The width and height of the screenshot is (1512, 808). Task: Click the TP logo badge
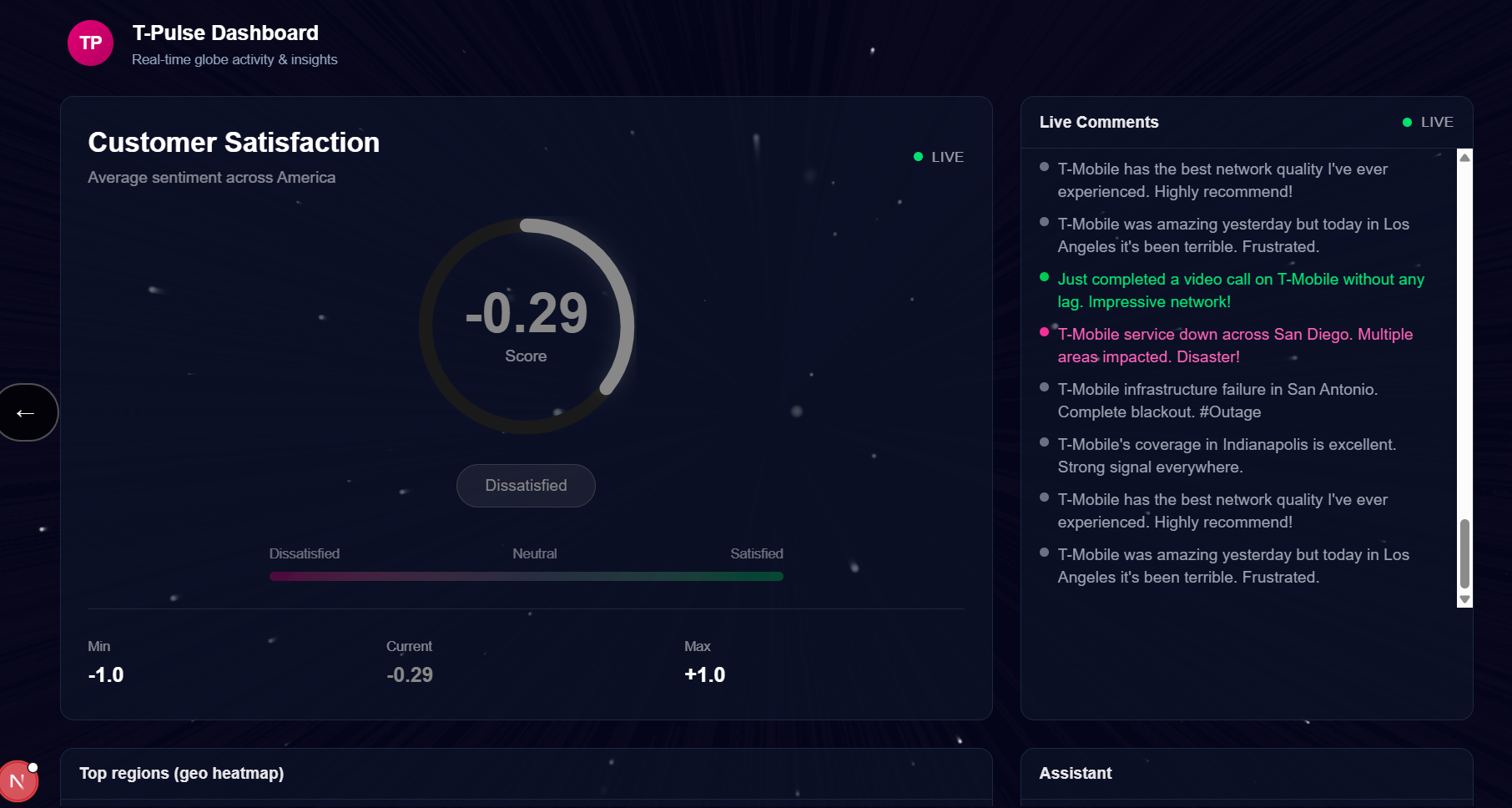[90, 43]
